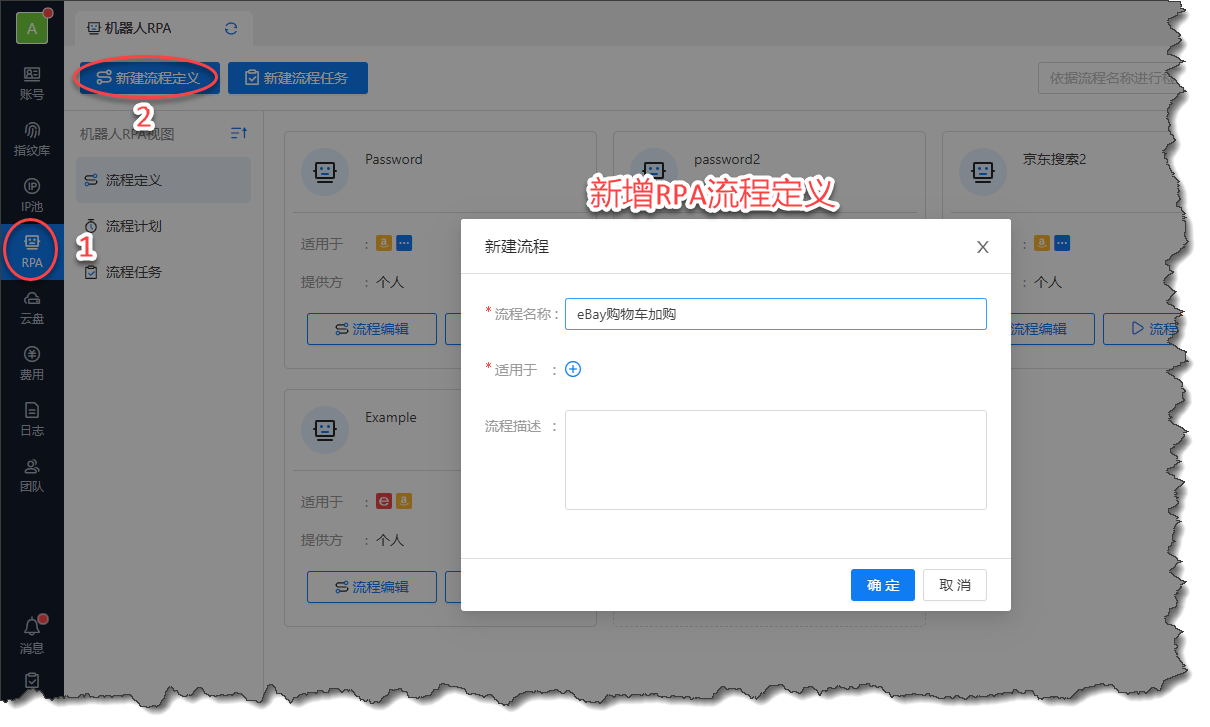This screenshot has height=727, width=1210.
Task: Refresh the 机器人RPA tab
Action: (x=232, y=28)
